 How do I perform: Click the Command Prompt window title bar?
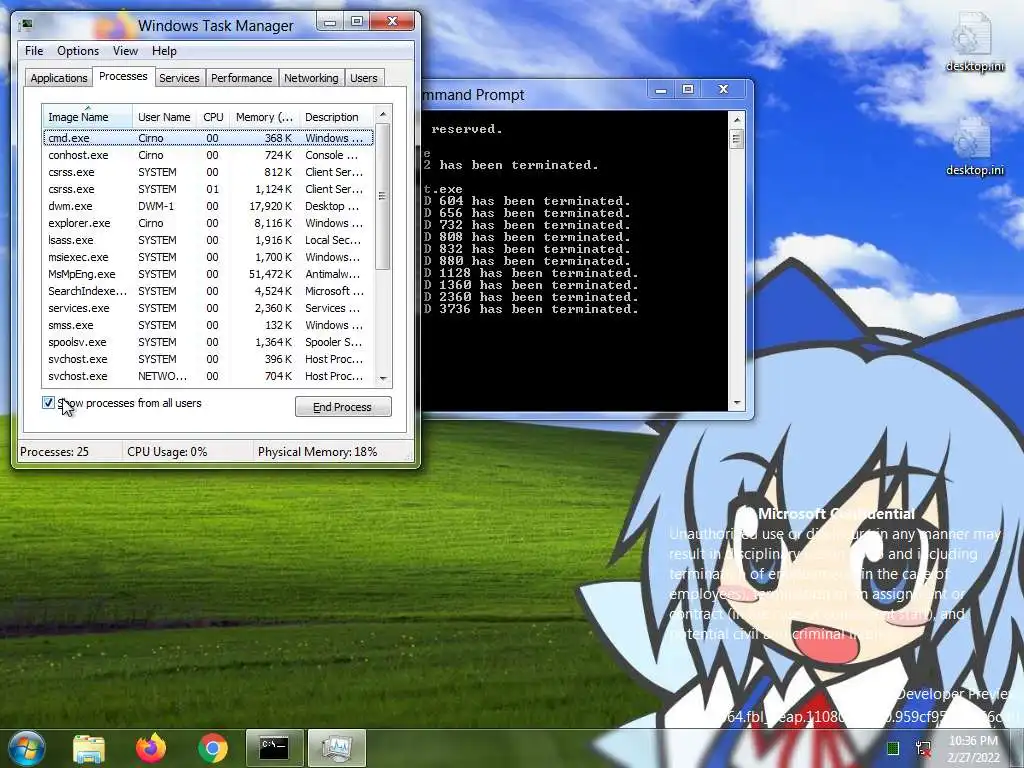pyautogui.click(x=536, y=95)
